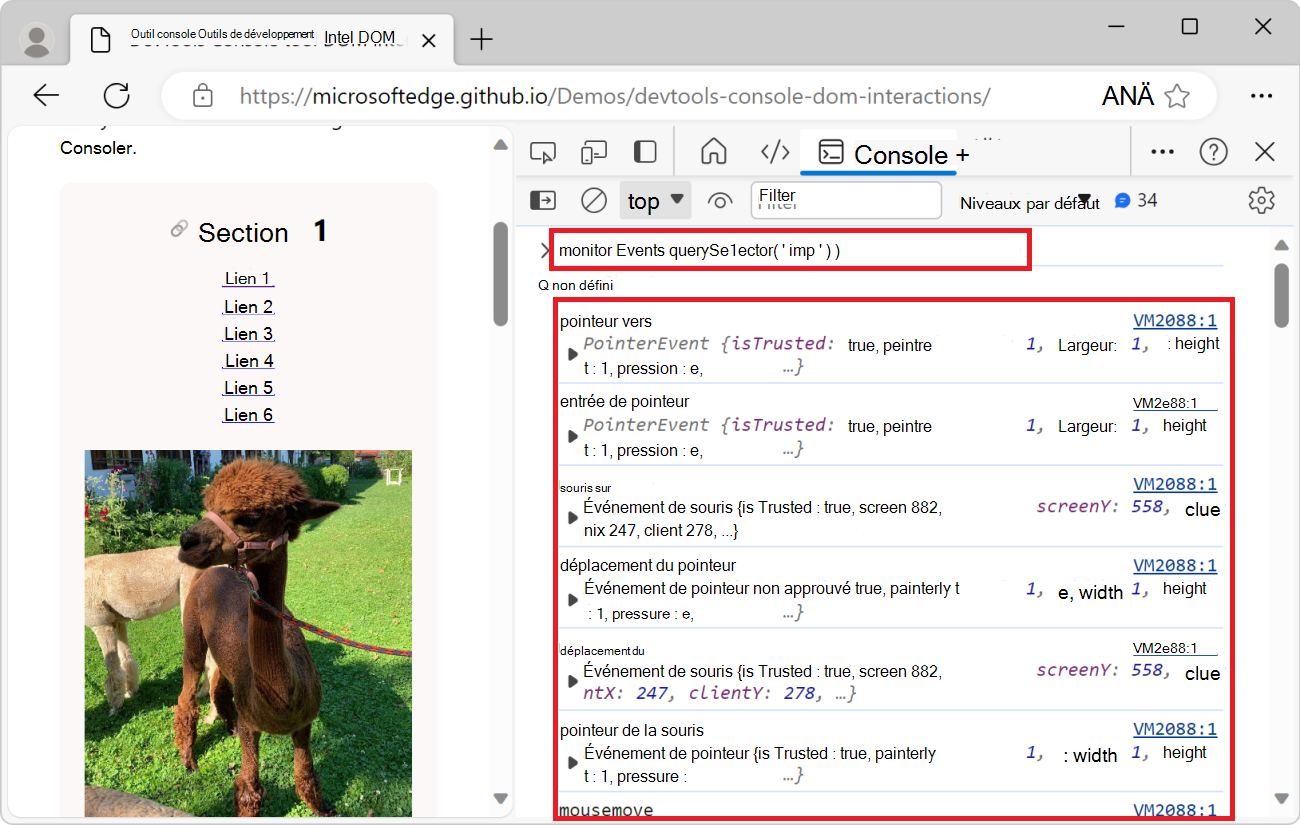Open the "Niveaux par défaut" log level dropdown
Screen dimensions: 1300x825
click(1029, 202)
